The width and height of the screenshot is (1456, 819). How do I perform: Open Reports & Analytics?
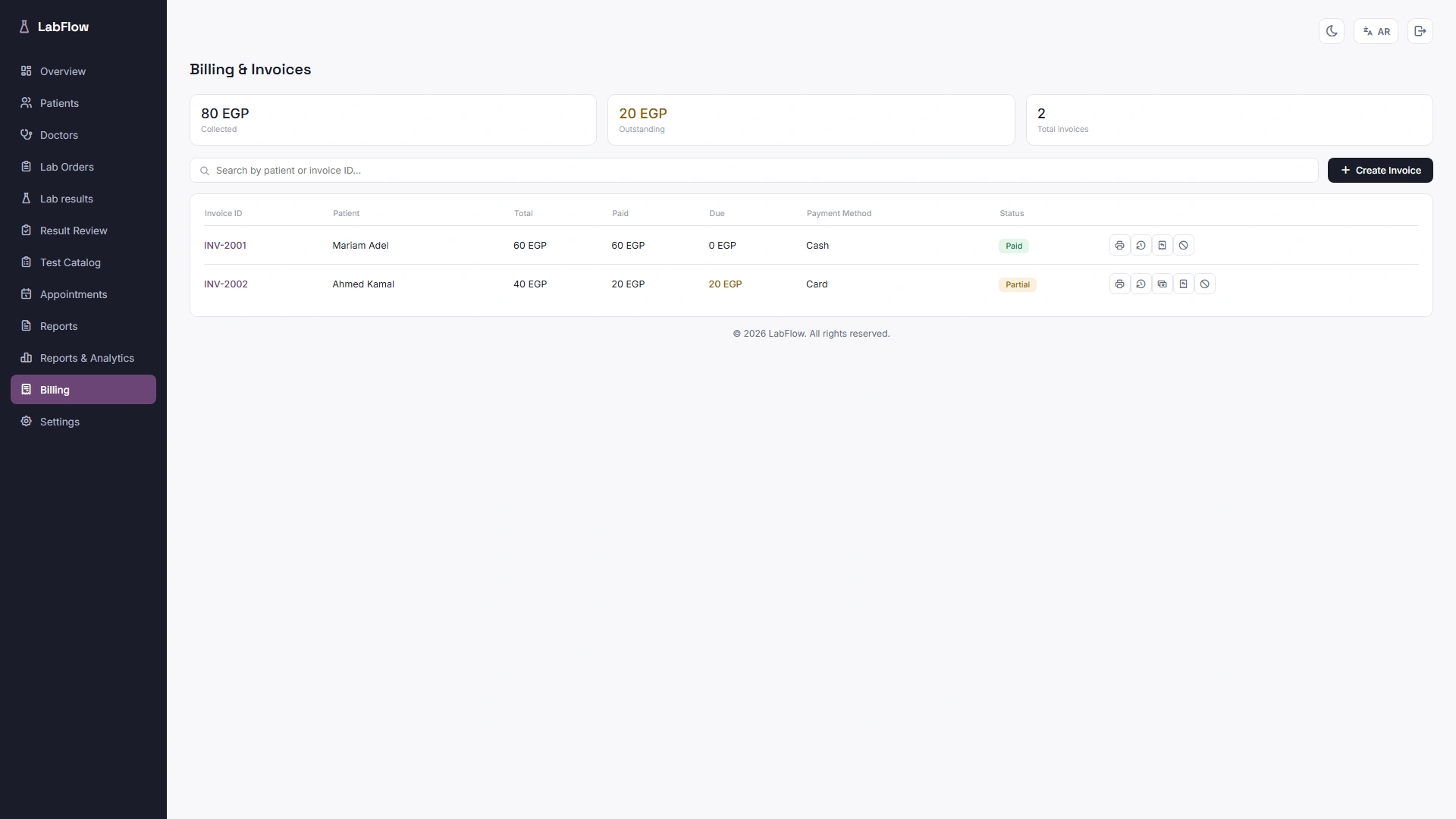coord(83,358)
